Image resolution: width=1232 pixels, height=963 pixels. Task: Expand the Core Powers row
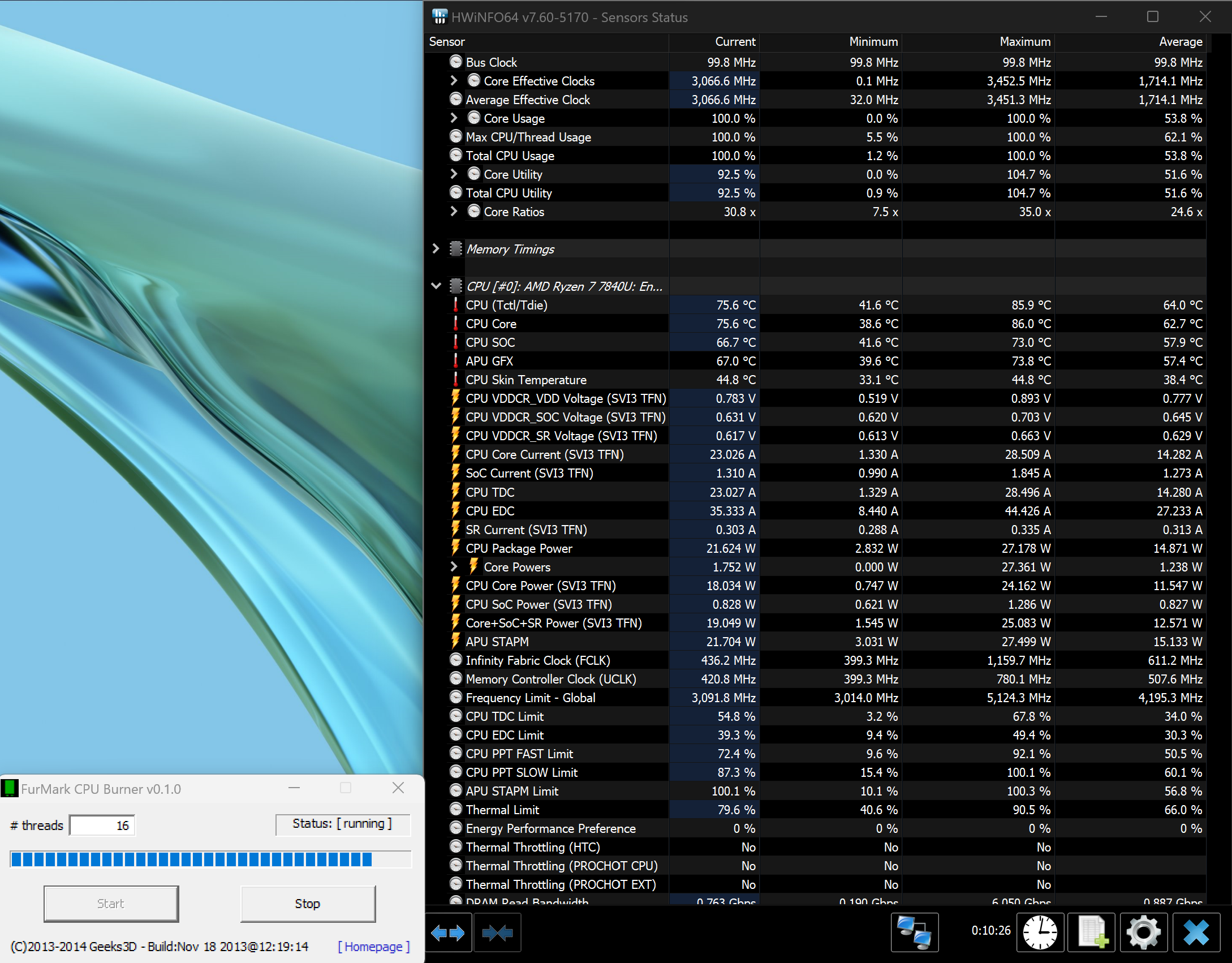[x=454, y=566]
